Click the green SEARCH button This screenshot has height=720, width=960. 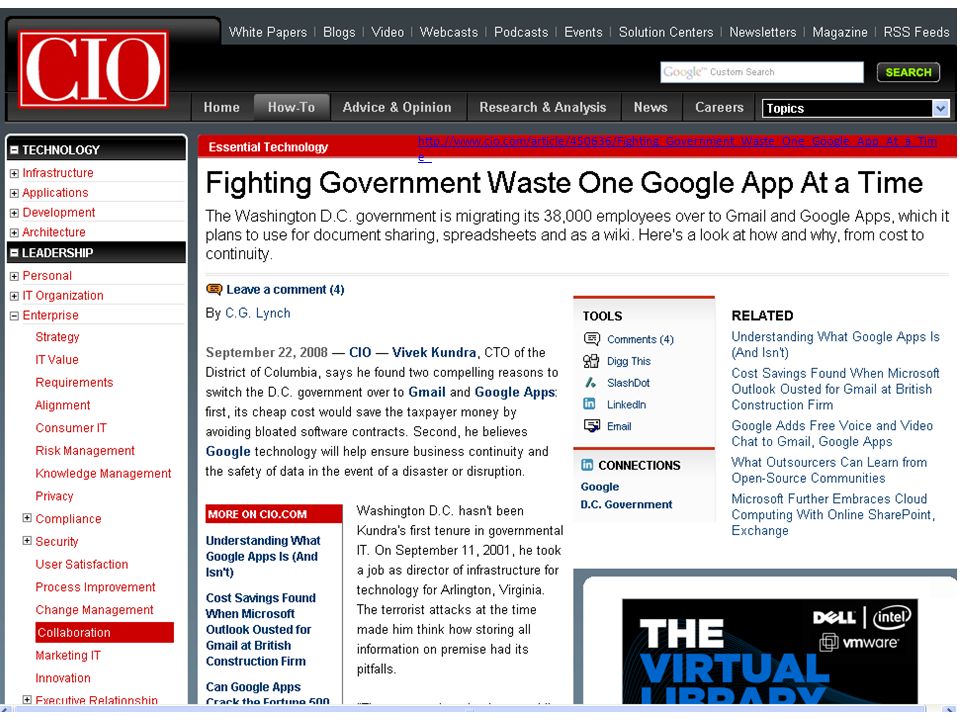pos(908,72)
